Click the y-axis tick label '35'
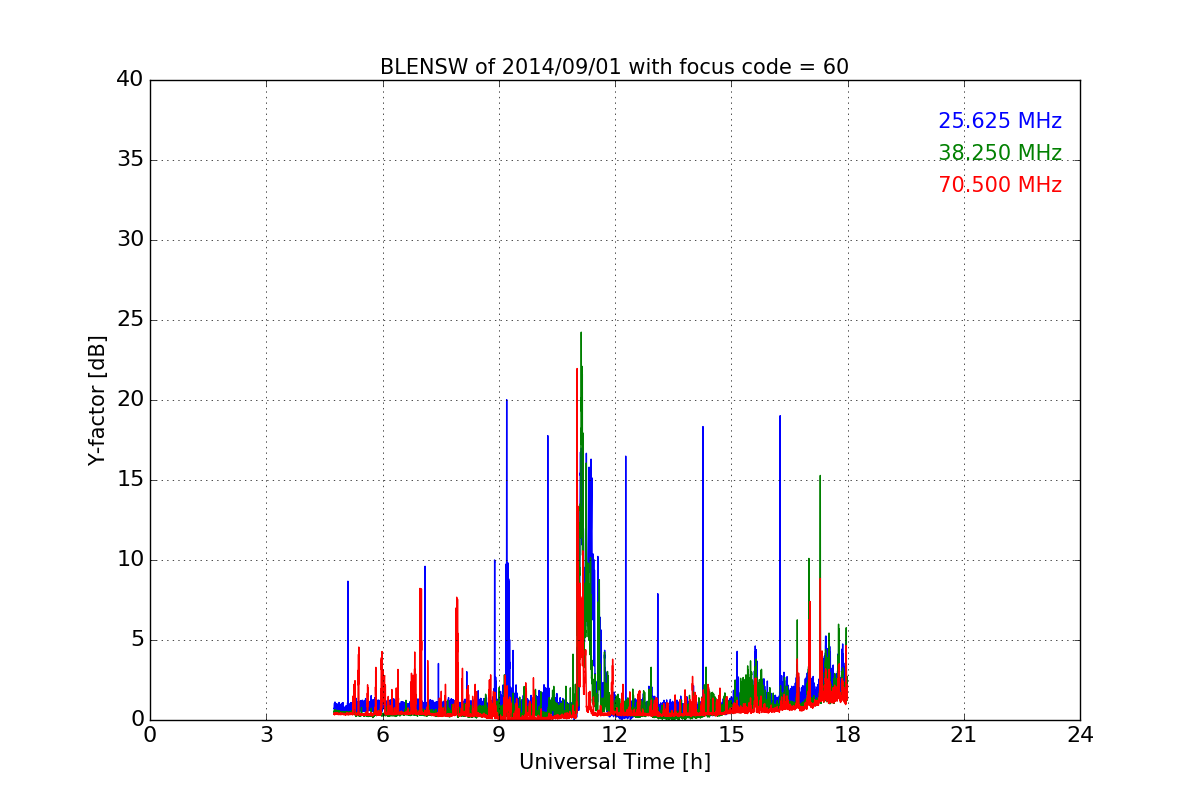Screen dimensions: 1200x800 tap(130, 160)
